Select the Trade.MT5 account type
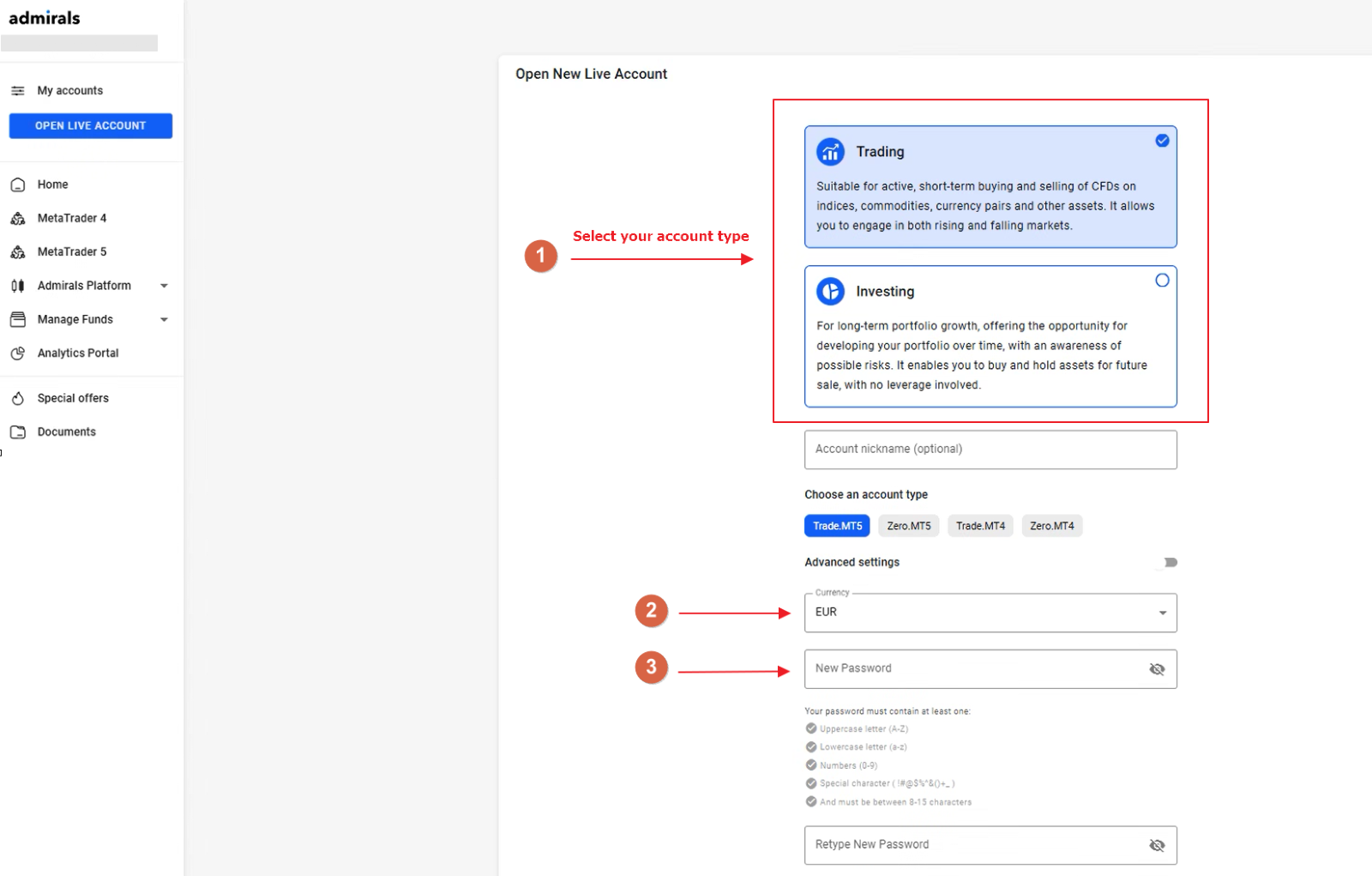The image size is (1372, 876). (x=837, y=526)
